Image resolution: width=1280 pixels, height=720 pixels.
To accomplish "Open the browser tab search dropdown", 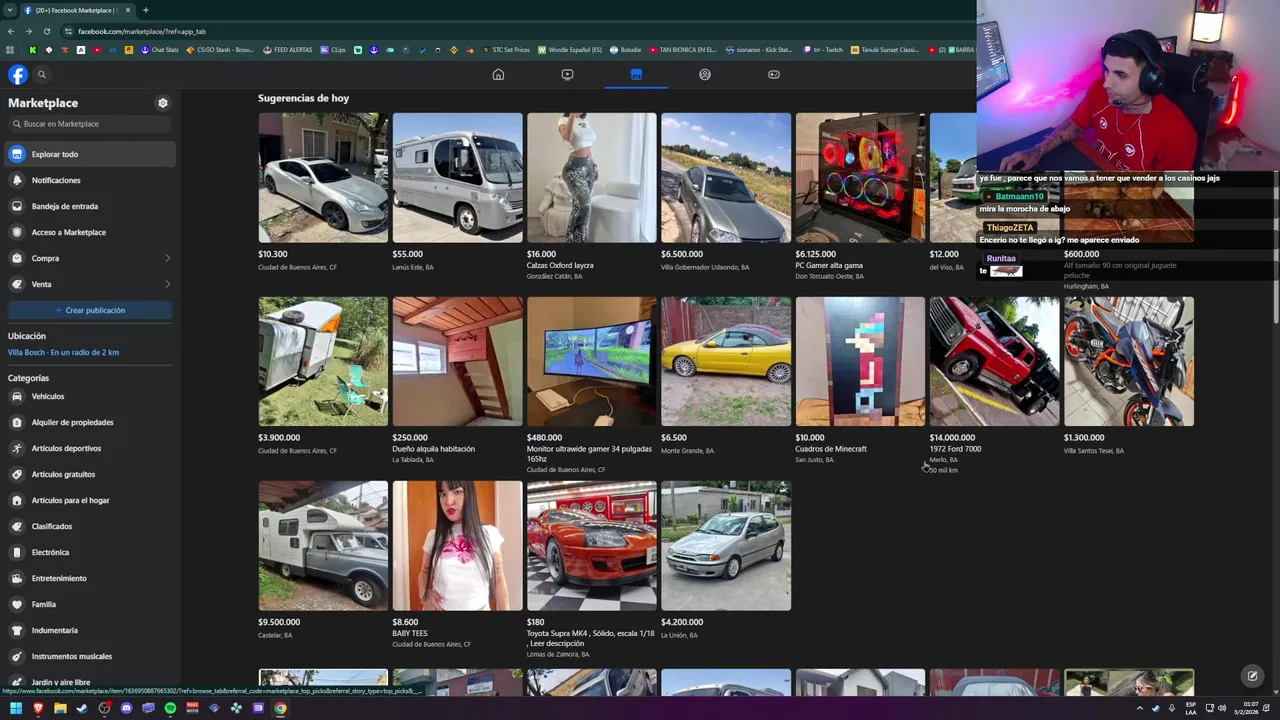I will click(x=10, y=10).
